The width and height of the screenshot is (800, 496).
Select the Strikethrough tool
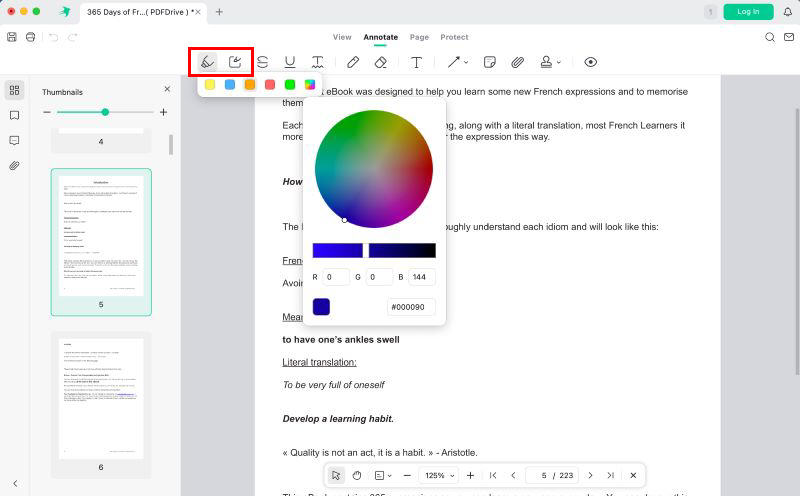point(263,62)
